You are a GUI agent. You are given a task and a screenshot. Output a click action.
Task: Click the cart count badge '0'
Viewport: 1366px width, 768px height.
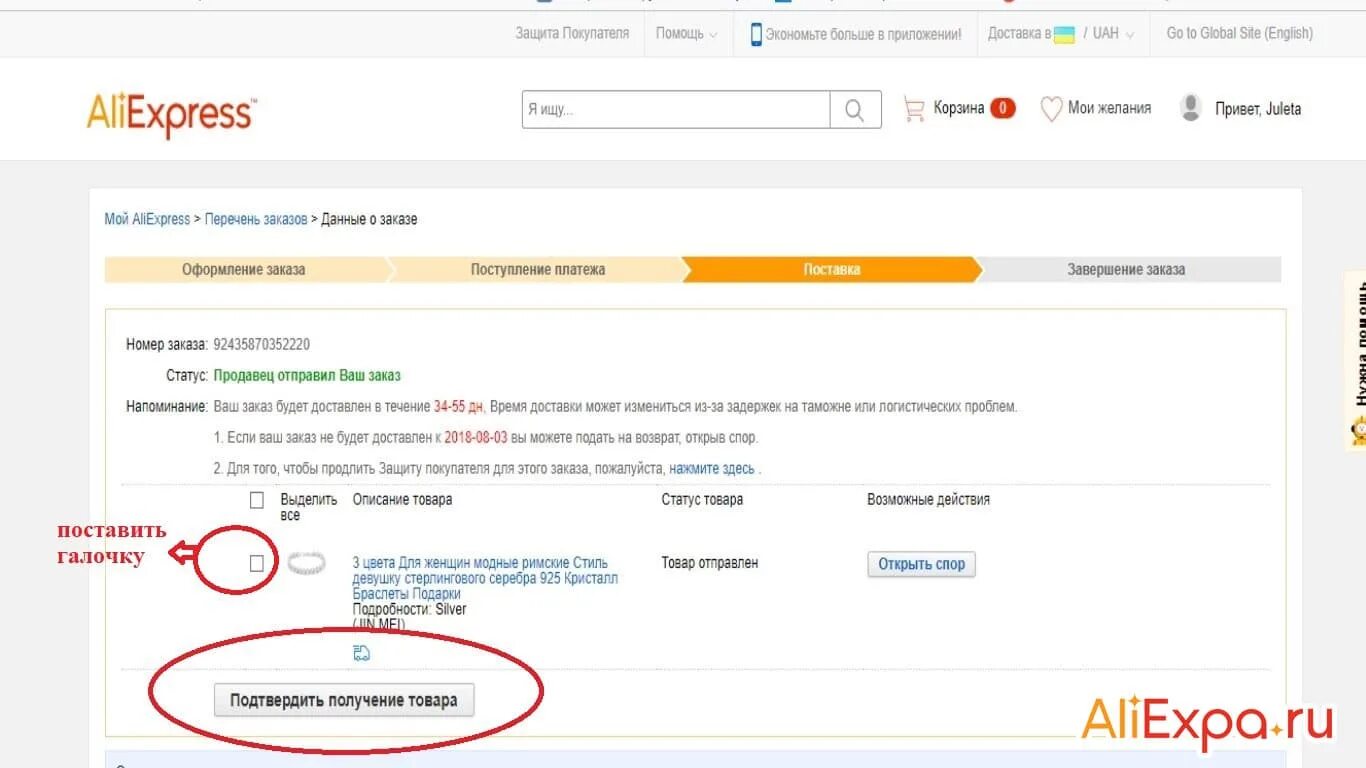[x=1003, y=108]
